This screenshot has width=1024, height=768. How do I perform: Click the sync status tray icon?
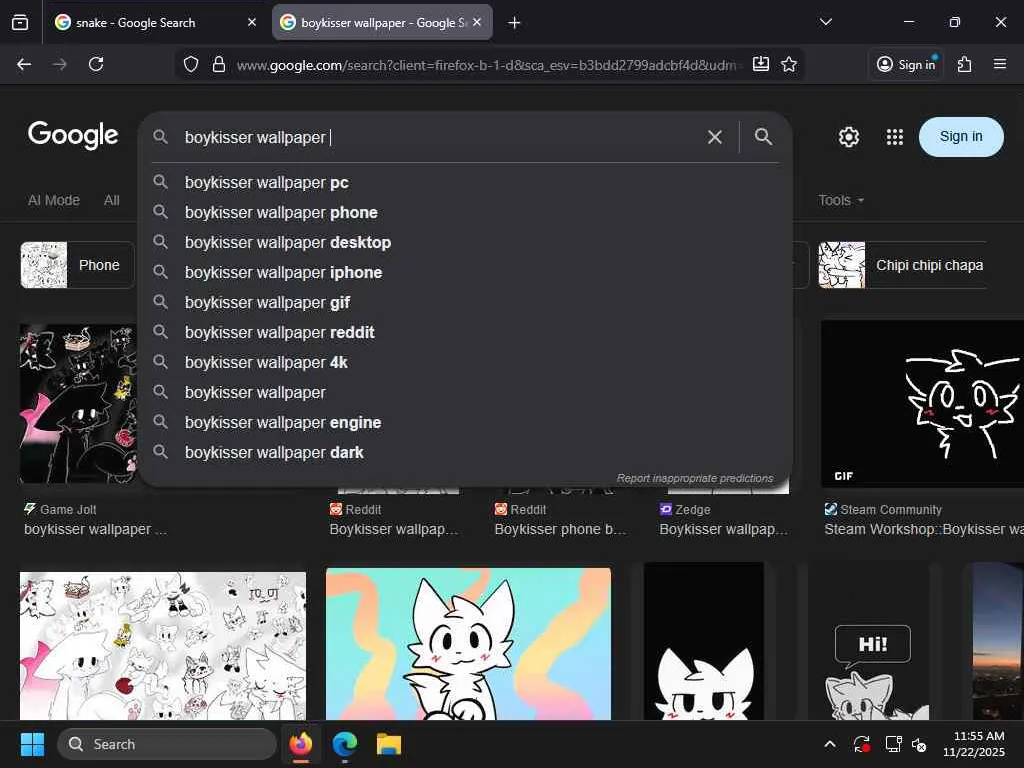coord(862,744)
